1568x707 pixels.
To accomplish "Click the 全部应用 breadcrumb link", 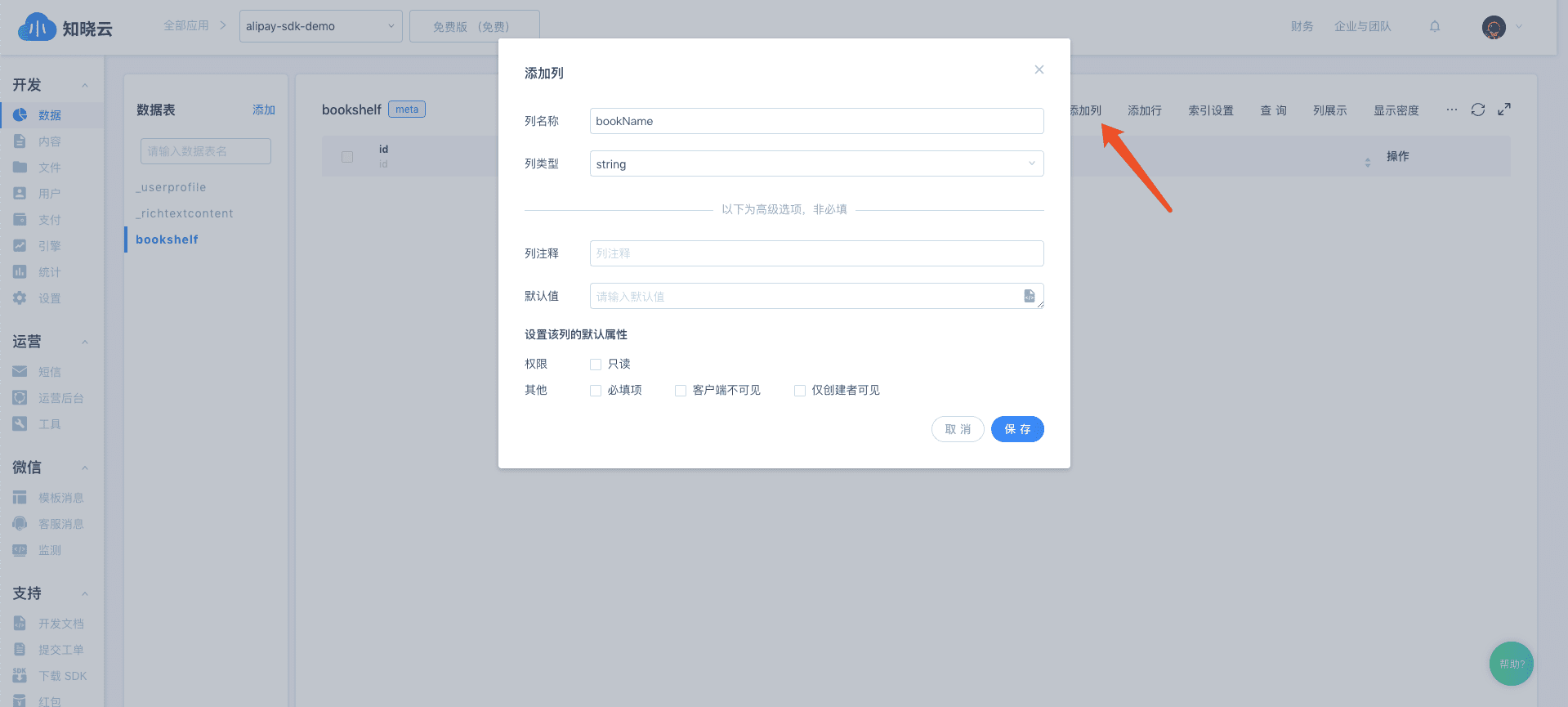I will pos(186,25).
